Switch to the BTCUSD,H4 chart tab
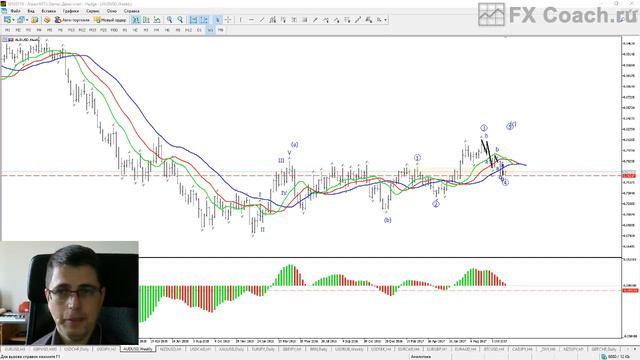640x360 pixels. click(494, 349)
